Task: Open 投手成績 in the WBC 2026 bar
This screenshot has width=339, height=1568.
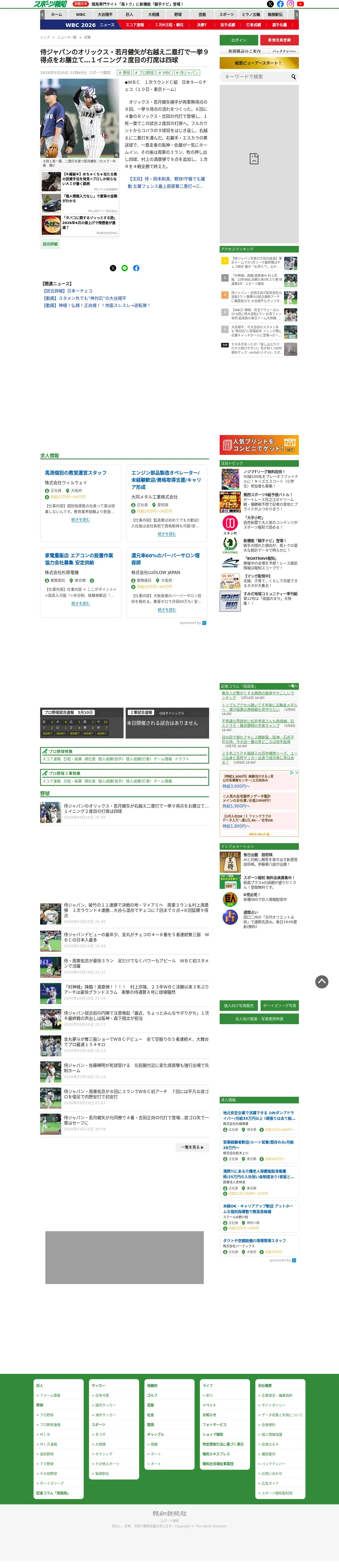Action: pyautogui.click(x=228, y=25)
